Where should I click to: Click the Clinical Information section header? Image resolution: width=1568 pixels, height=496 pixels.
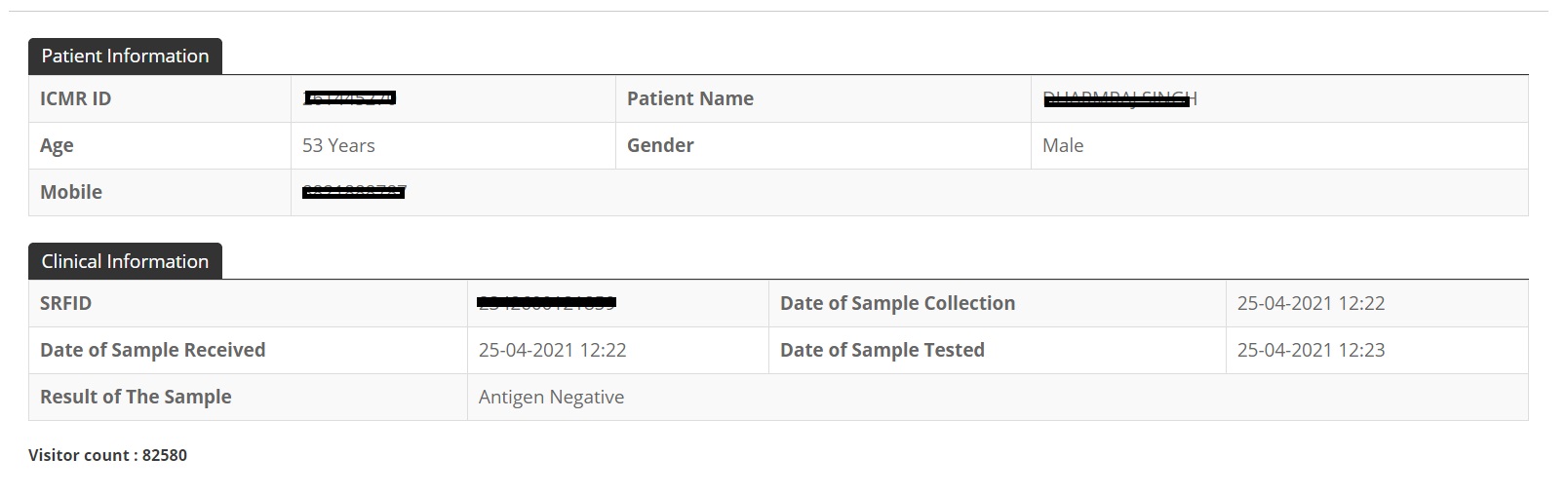pyautogui.click(x=125, y=261)
